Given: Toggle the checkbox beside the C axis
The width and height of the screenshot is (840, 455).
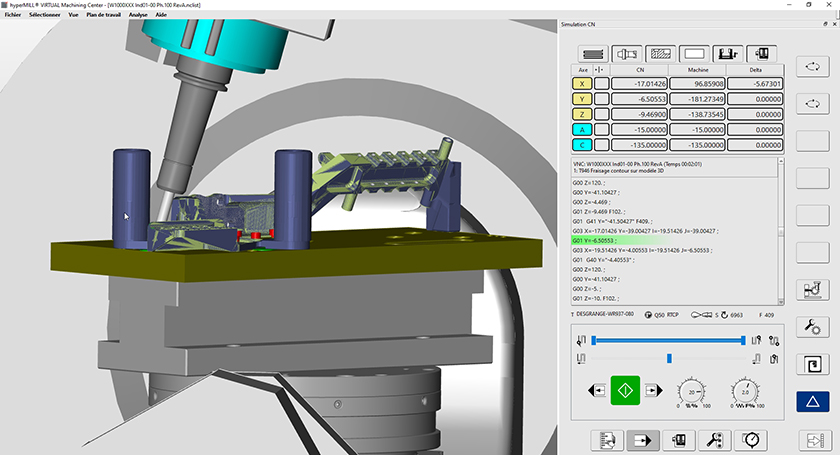Looking at the screenshot, I should pyautogui.click(x=602, y=144).
